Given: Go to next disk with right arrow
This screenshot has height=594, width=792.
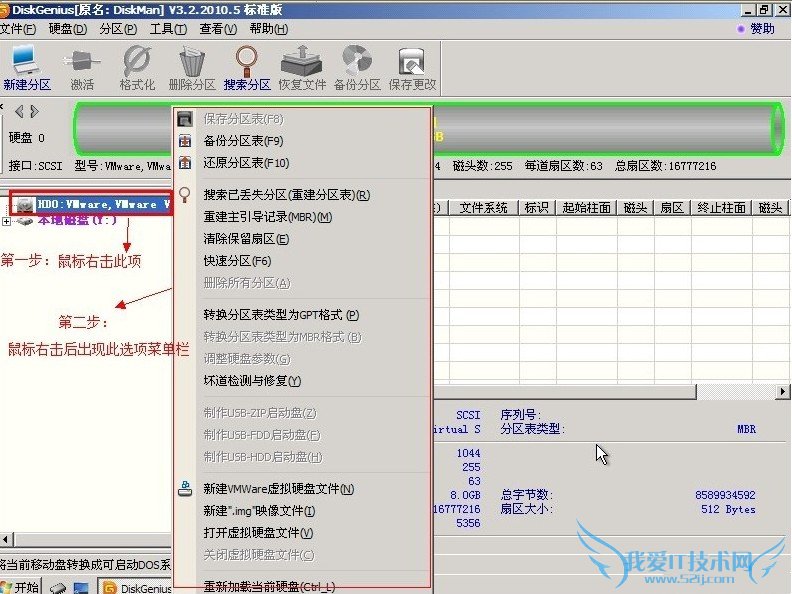Looking at the screenshot, I should click(34, 111).
